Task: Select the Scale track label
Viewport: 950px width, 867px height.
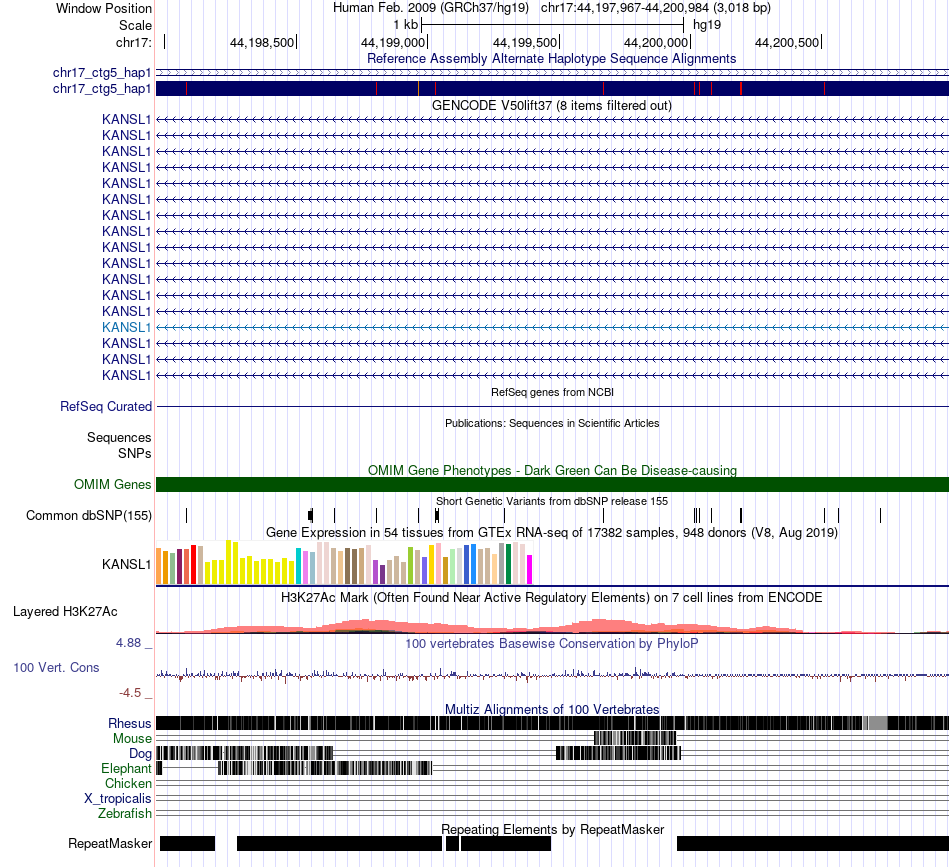Action: tap(135, 25)
